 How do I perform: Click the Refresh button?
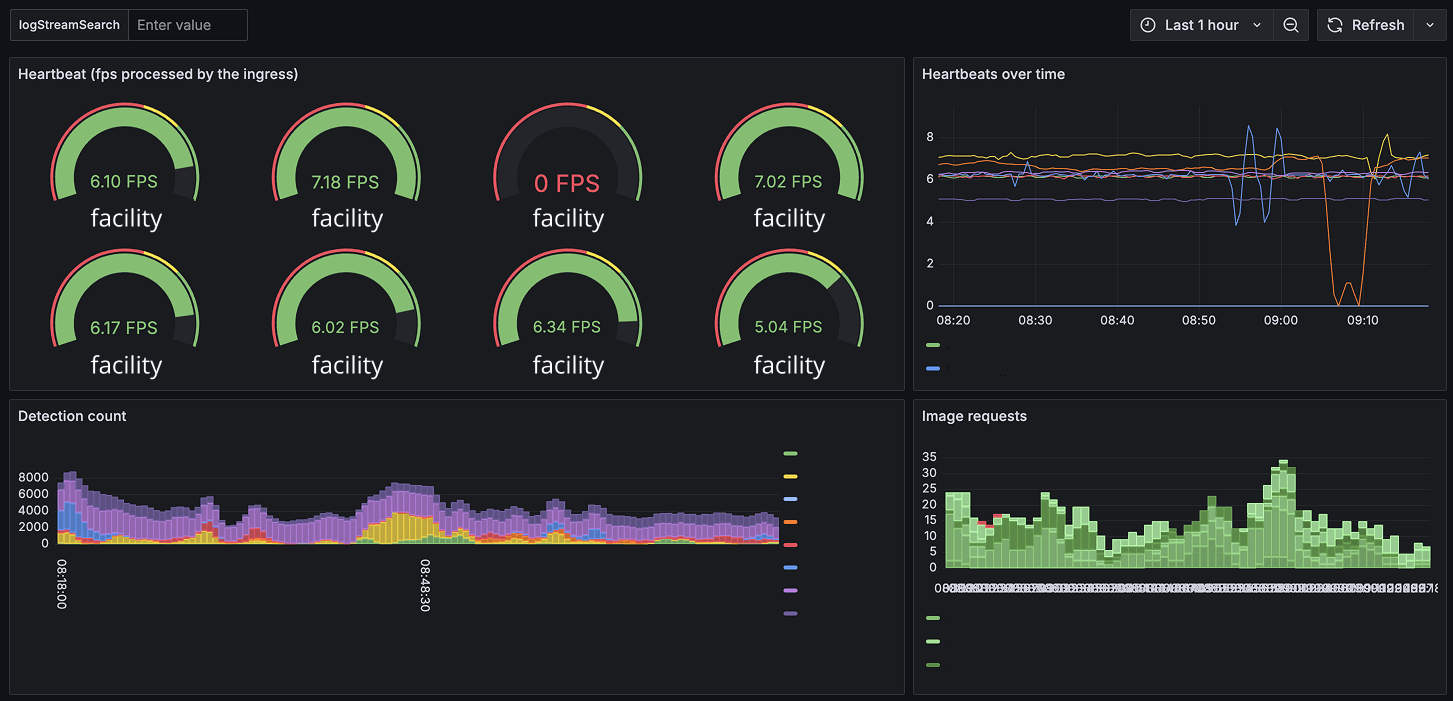[1377, 25]
